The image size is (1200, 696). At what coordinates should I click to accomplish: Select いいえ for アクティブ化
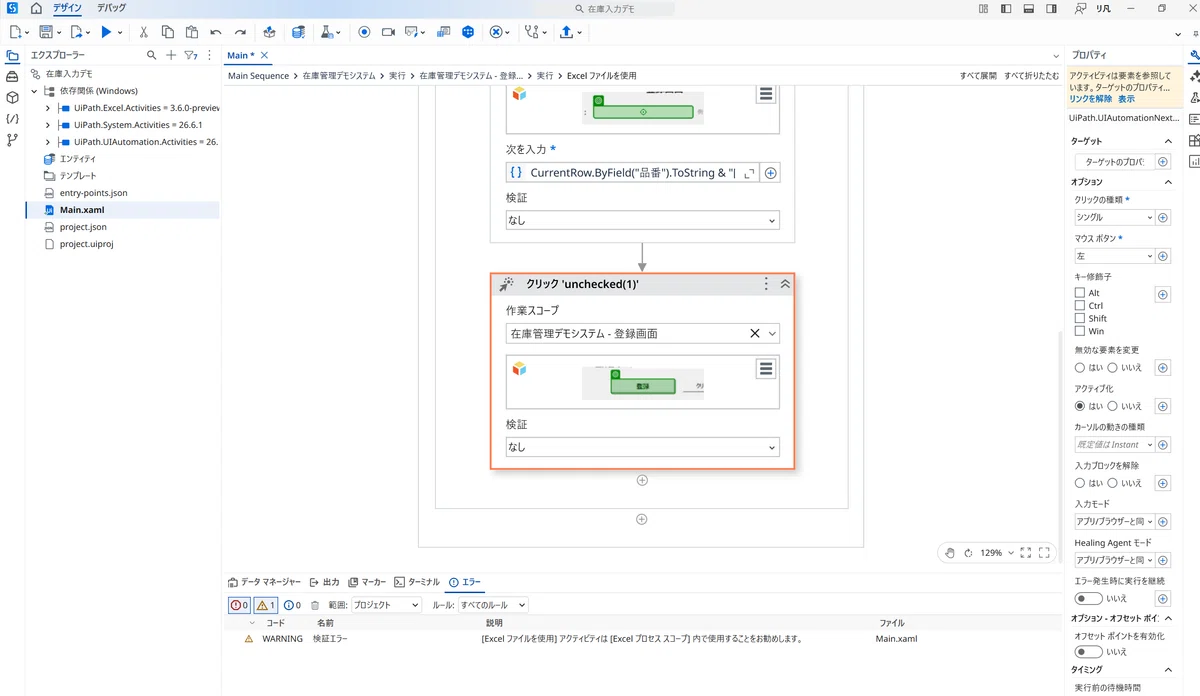pos(1114,406)
